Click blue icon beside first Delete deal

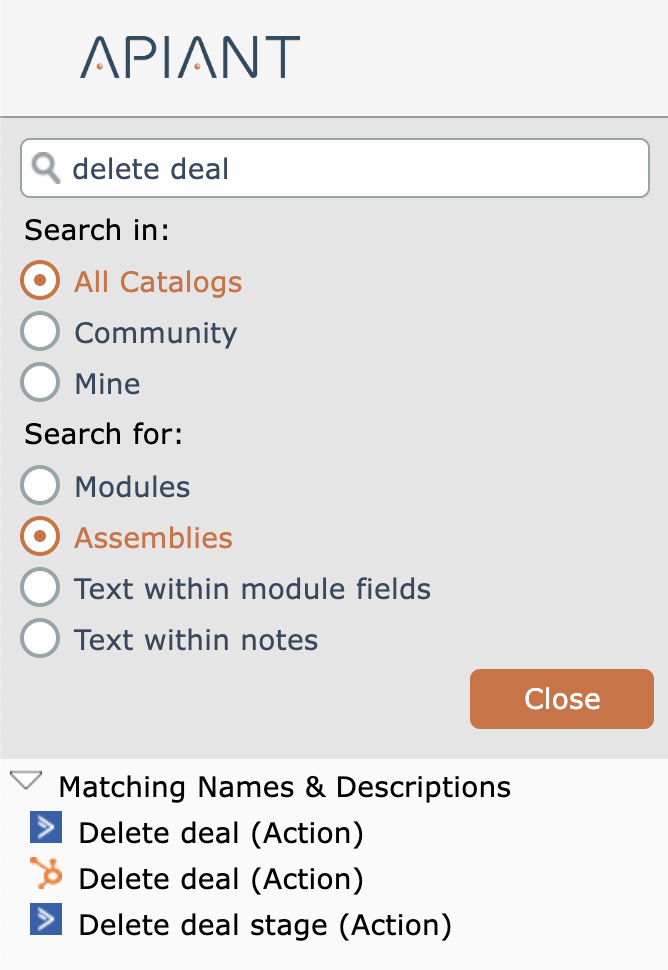[x=46, y=830]
